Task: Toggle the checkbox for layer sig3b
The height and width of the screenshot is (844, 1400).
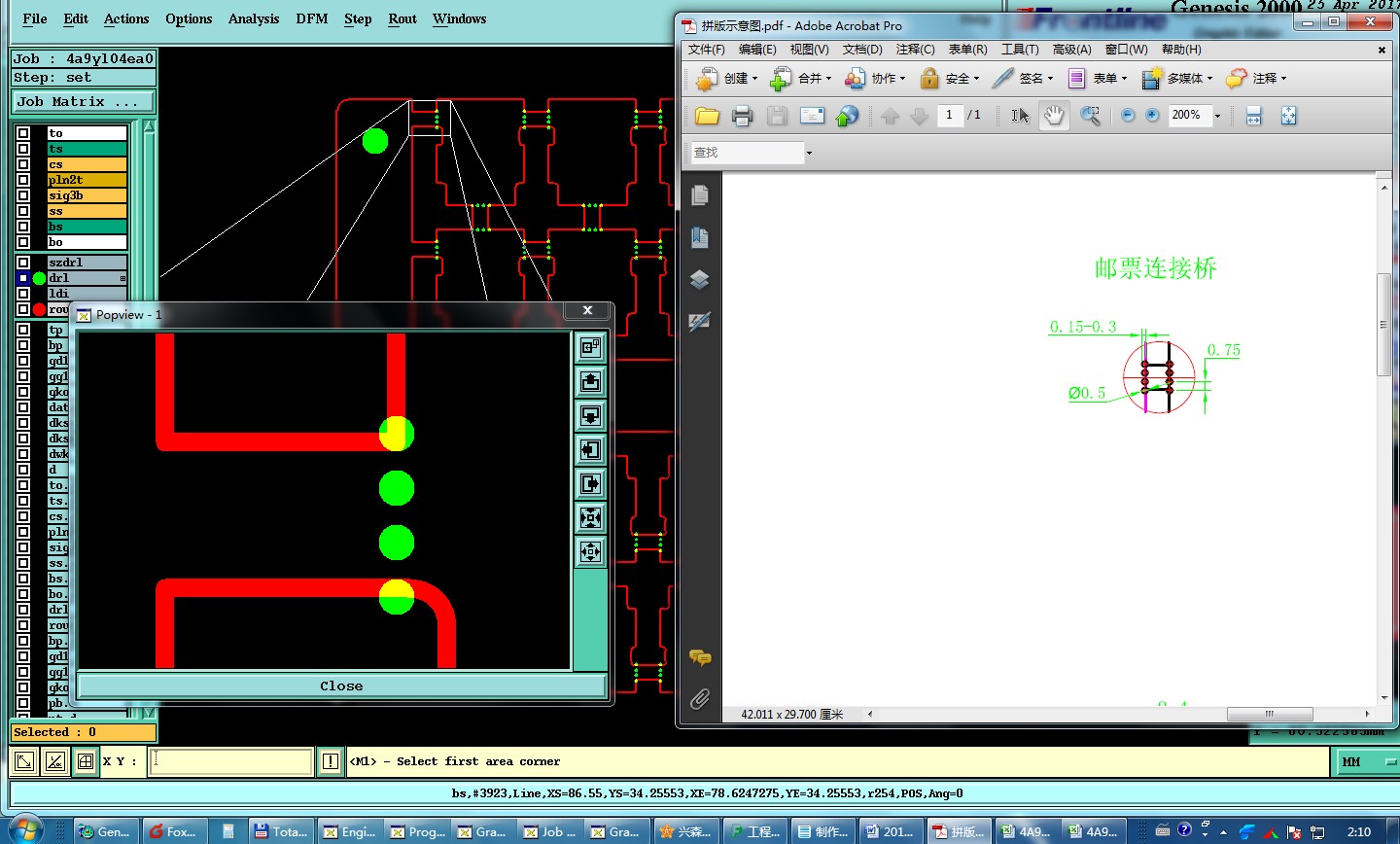Action: [23, 195]
